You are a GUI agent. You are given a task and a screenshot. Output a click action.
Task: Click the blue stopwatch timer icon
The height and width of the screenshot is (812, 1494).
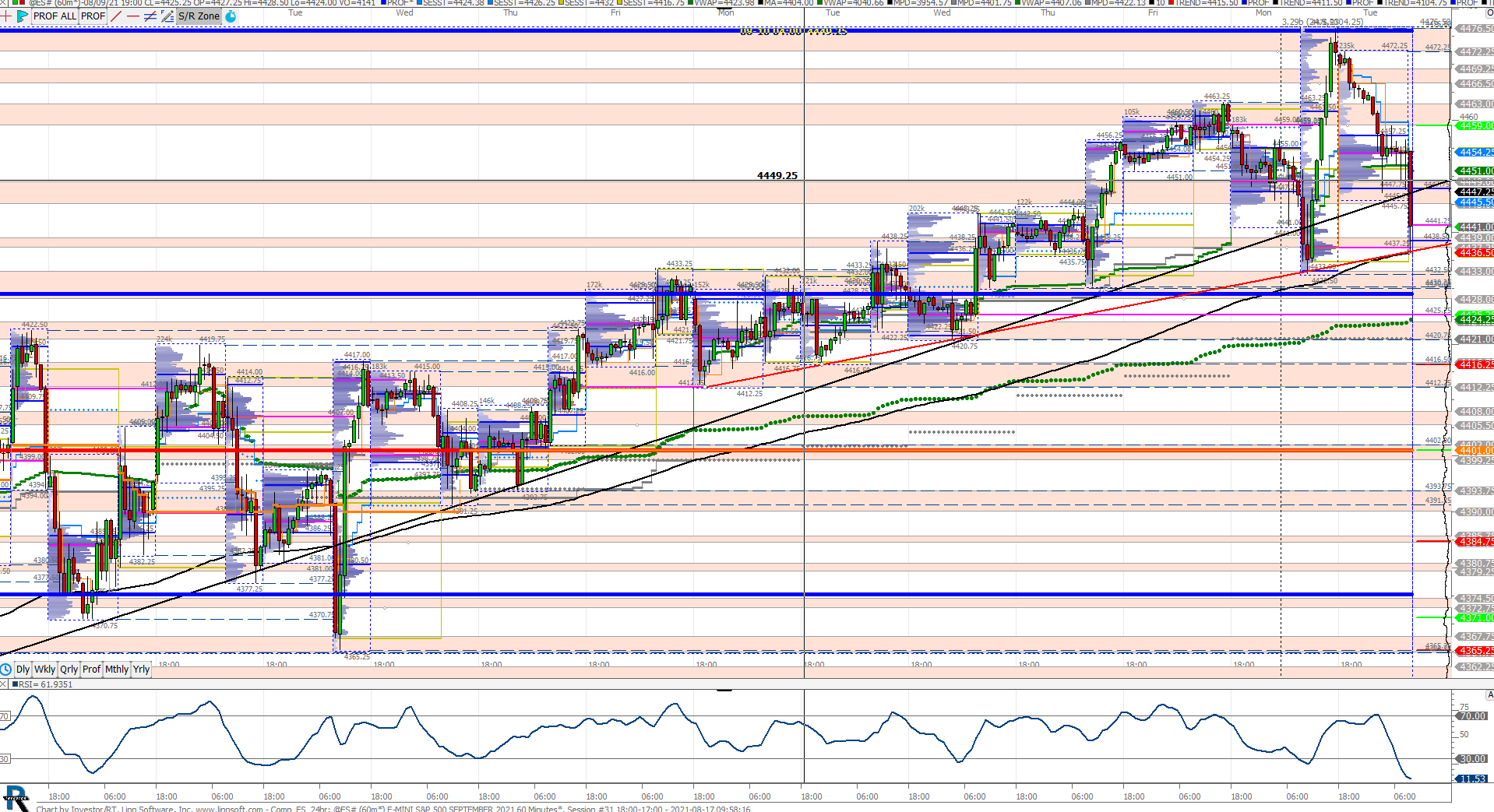tap(231, 16)
